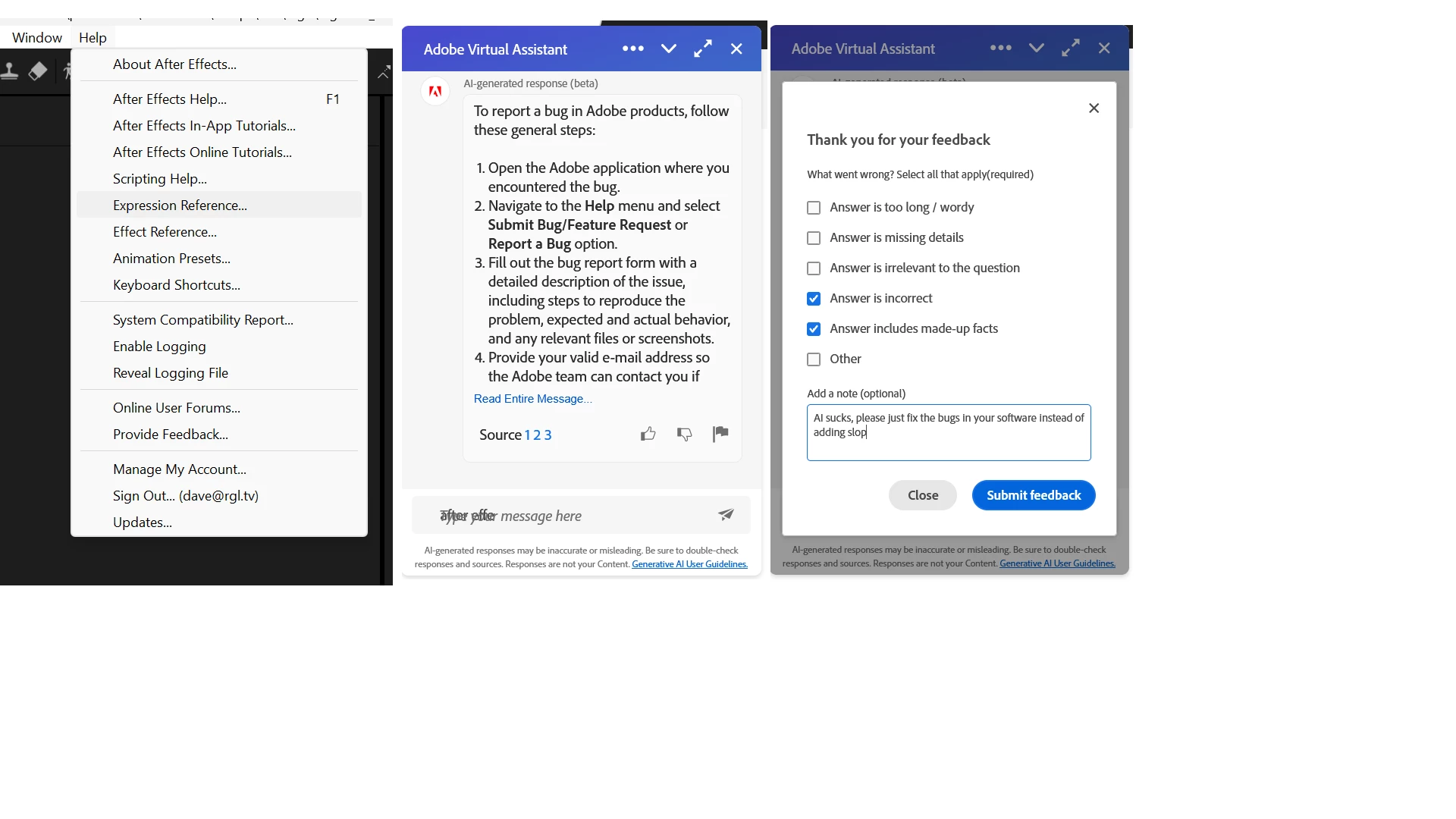Click the paper plane send icon
1456x819 pixels.
click(726, 515)
